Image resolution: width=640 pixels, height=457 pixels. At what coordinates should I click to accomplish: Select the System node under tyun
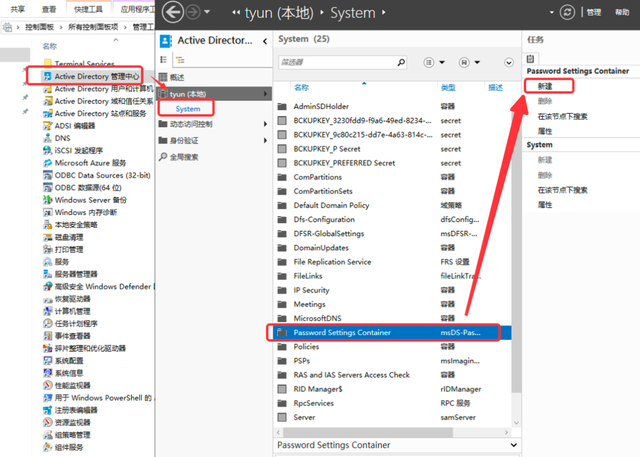[188, 109]
